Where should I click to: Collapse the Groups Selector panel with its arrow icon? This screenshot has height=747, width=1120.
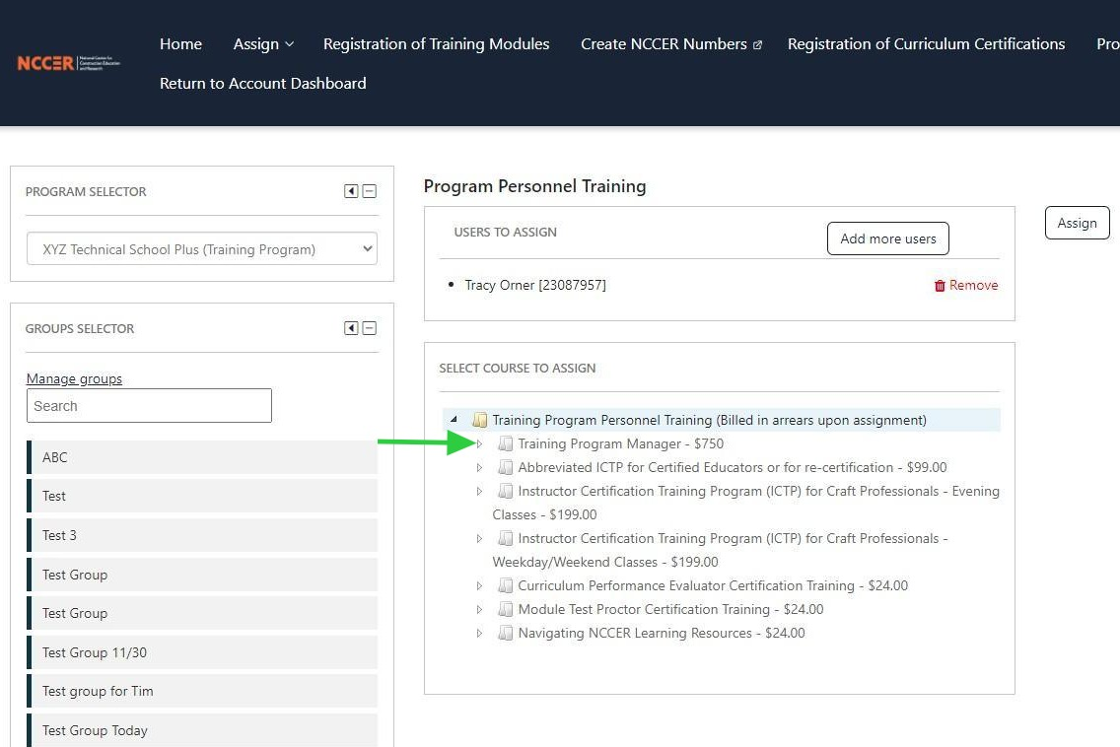[x=352, y=327]
